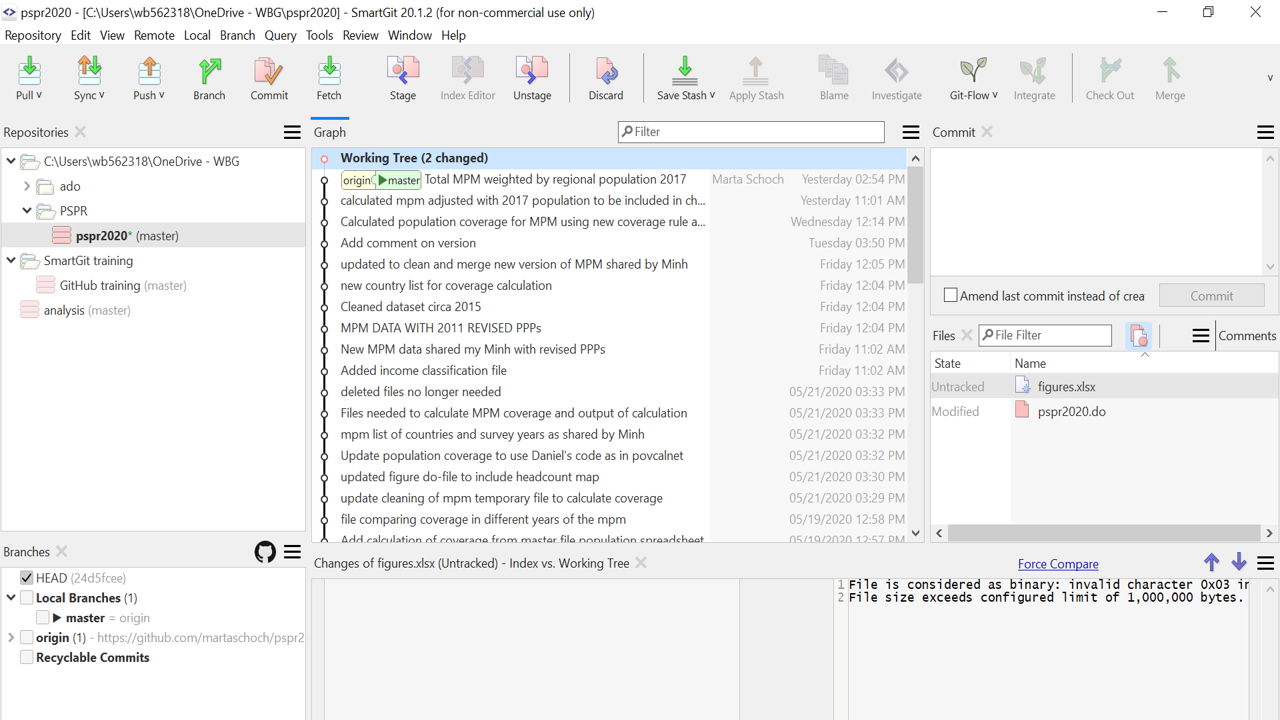Check the origin remote checkbox
The width and height of the screenshot is (1280, 720).
point(27,638)
